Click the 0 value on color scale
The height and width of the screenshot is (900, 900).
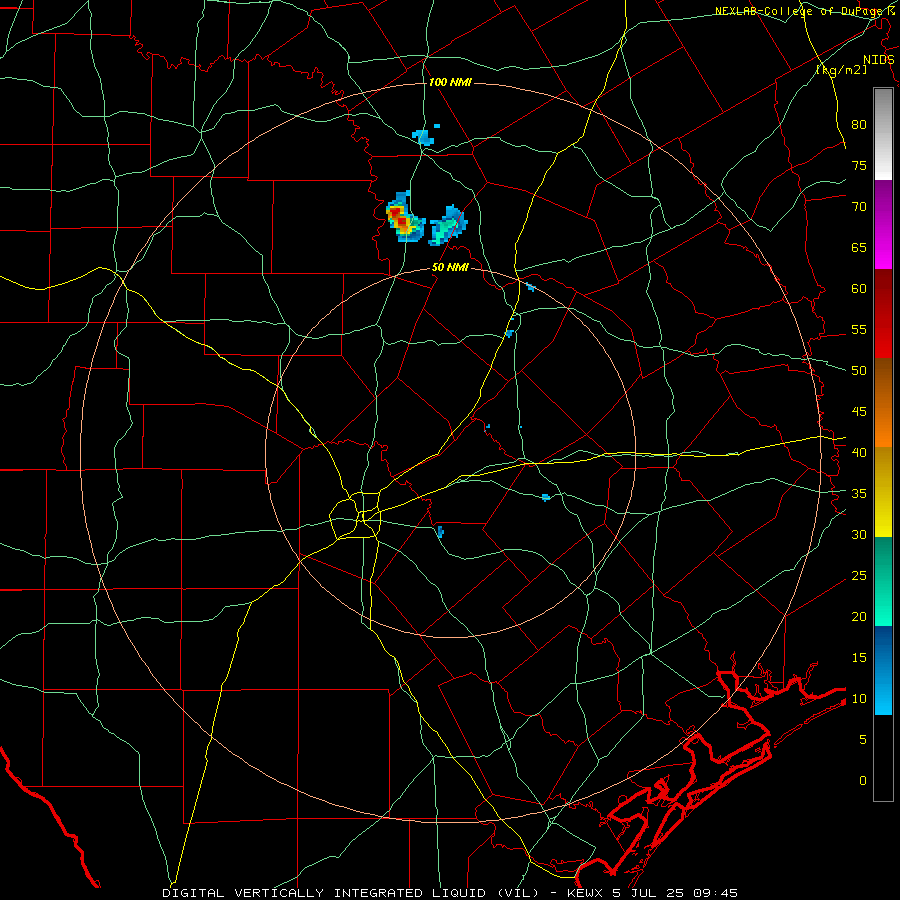[x=863, y=781]
